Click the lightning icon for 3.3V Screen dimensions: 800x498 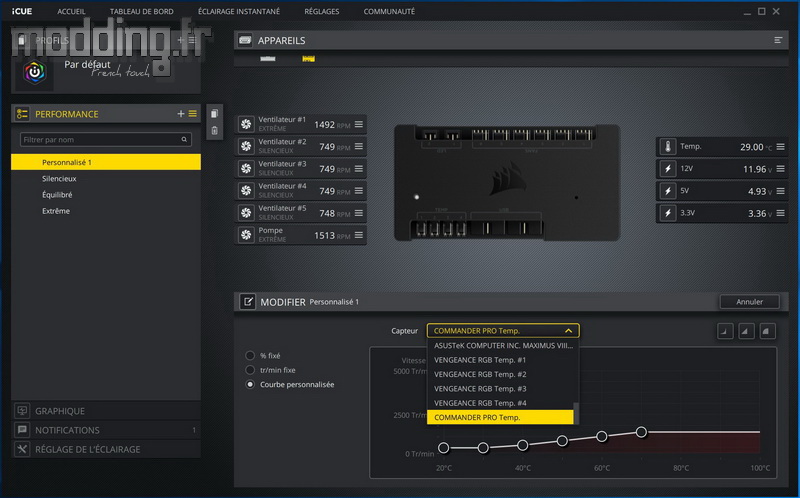[667, 213]
